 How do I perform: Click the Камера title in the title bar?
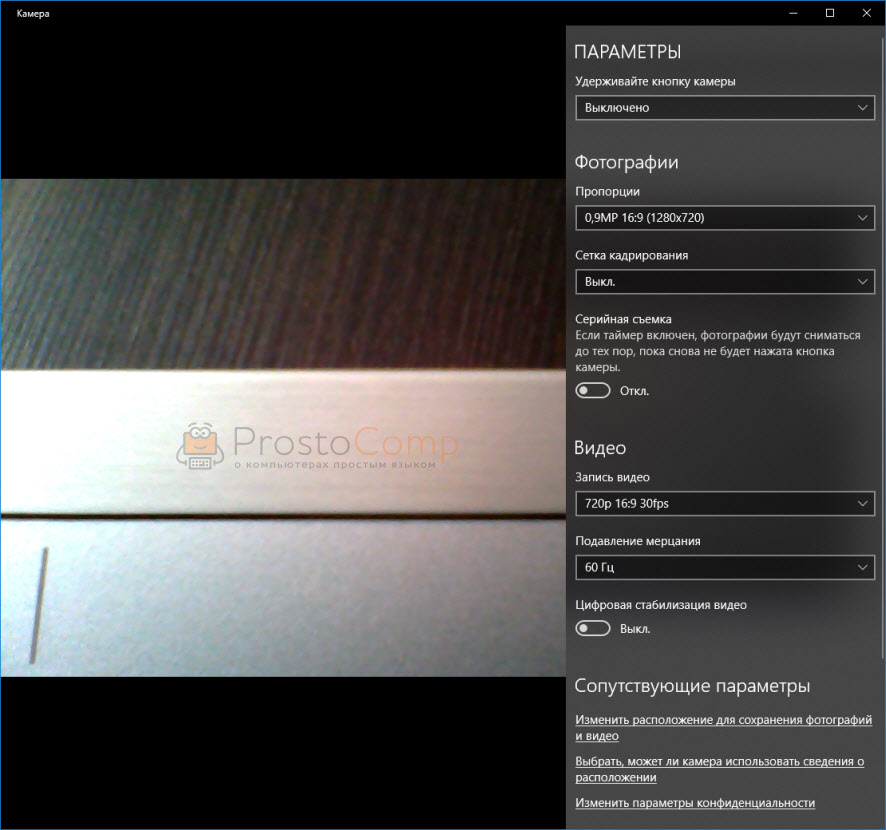(33, 14)
